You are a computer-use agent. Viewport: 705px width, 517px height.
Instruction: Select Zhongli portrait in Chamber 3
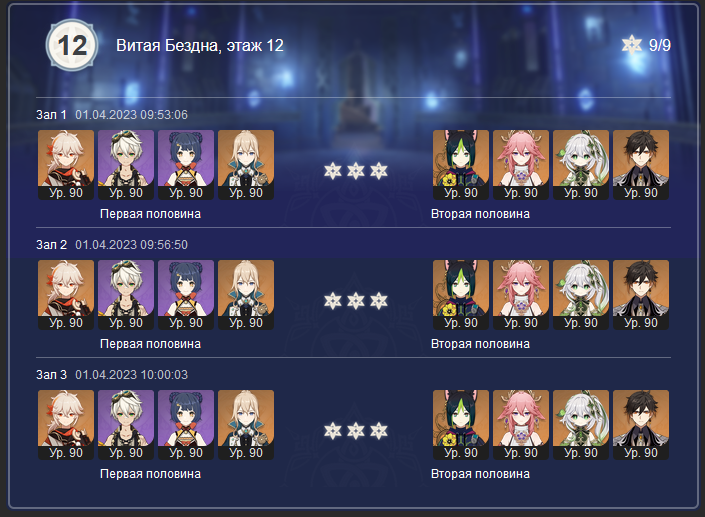(x=641, y=424)
